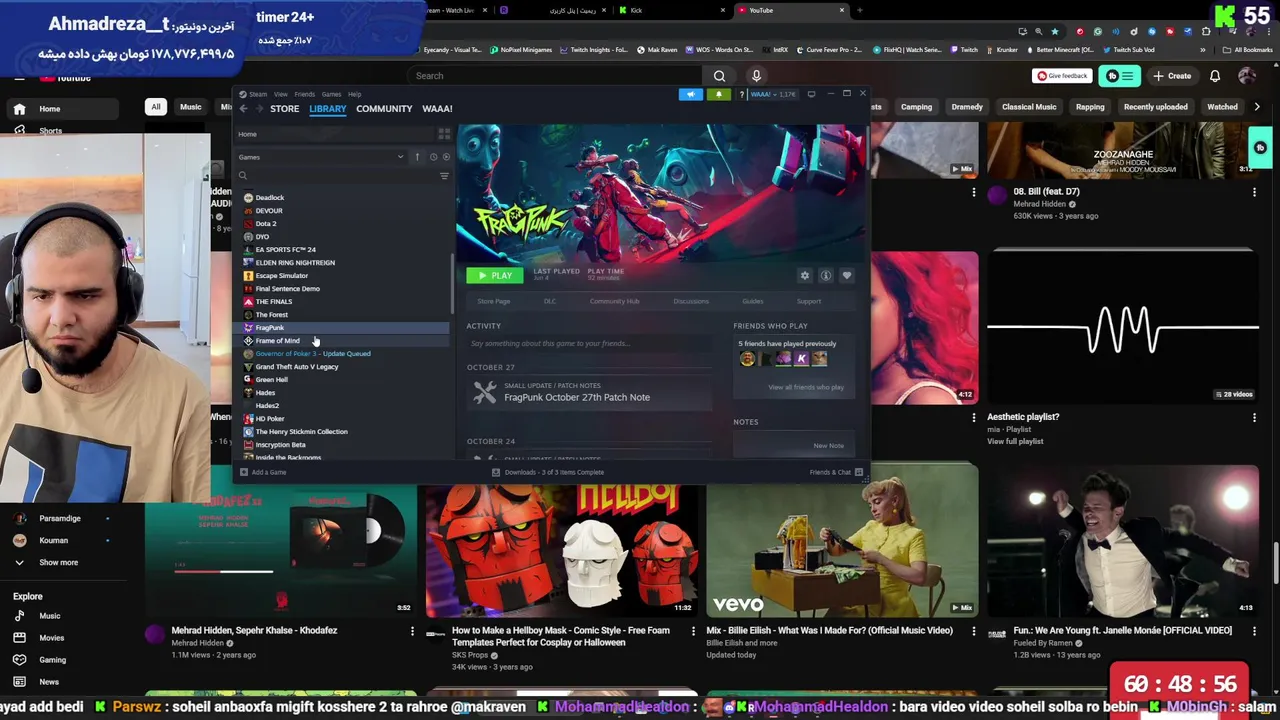Open options menu for Khodafez video
The image size is (1280, 720).
(x=412, y=631)
